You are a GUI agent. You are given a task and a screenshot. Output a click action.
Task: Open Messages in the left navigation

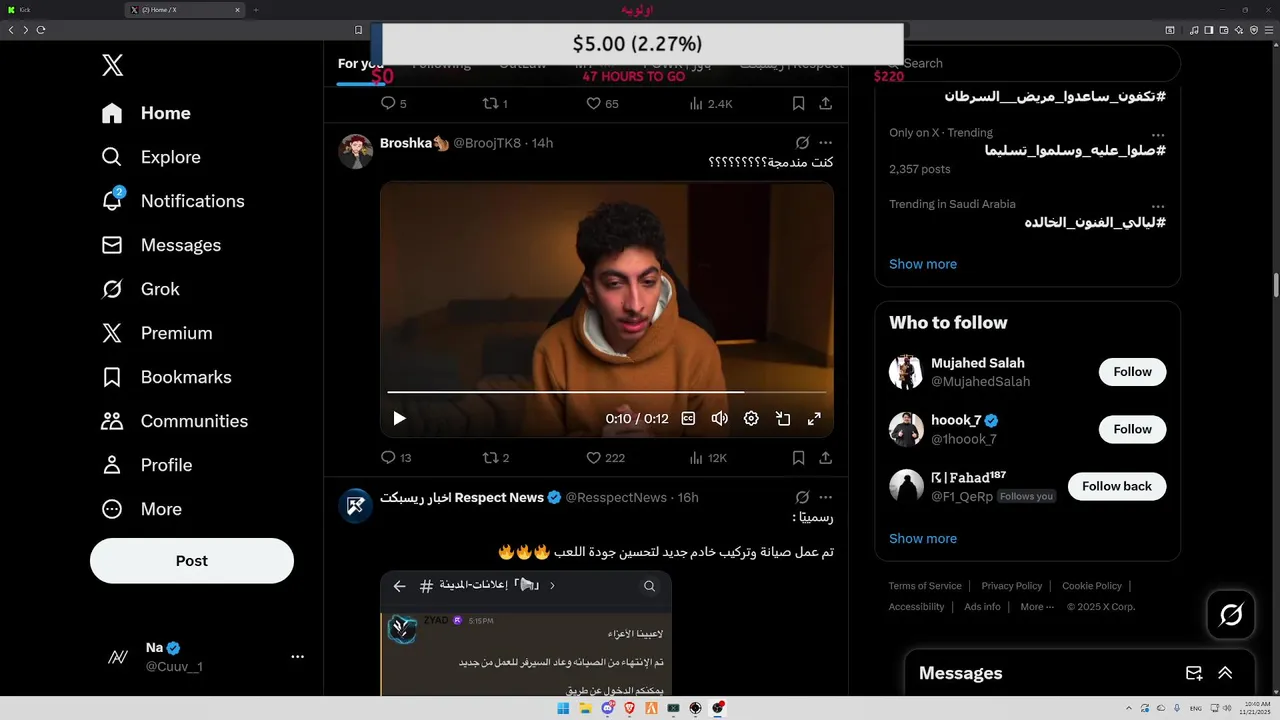coord(161,245)
